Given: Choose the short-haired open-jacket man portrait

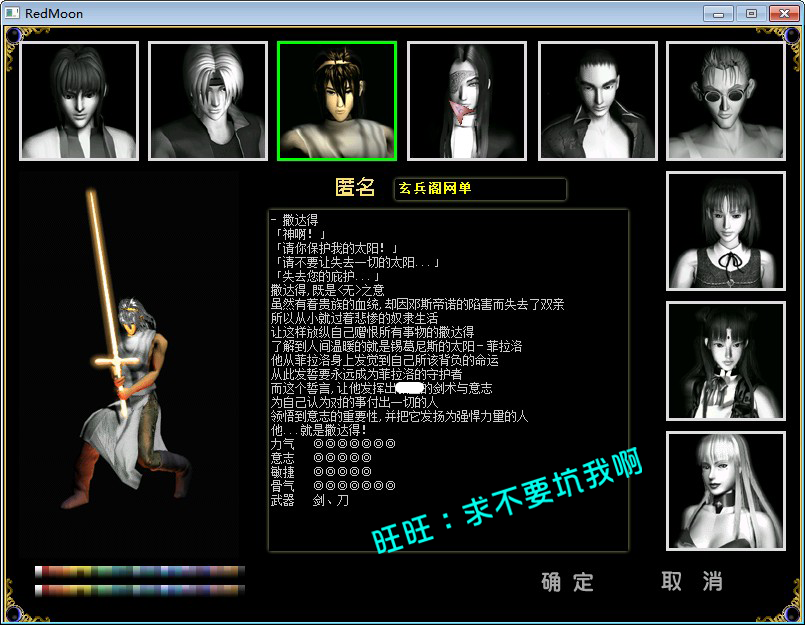Looking at the screenshot, I should [598, 101].
